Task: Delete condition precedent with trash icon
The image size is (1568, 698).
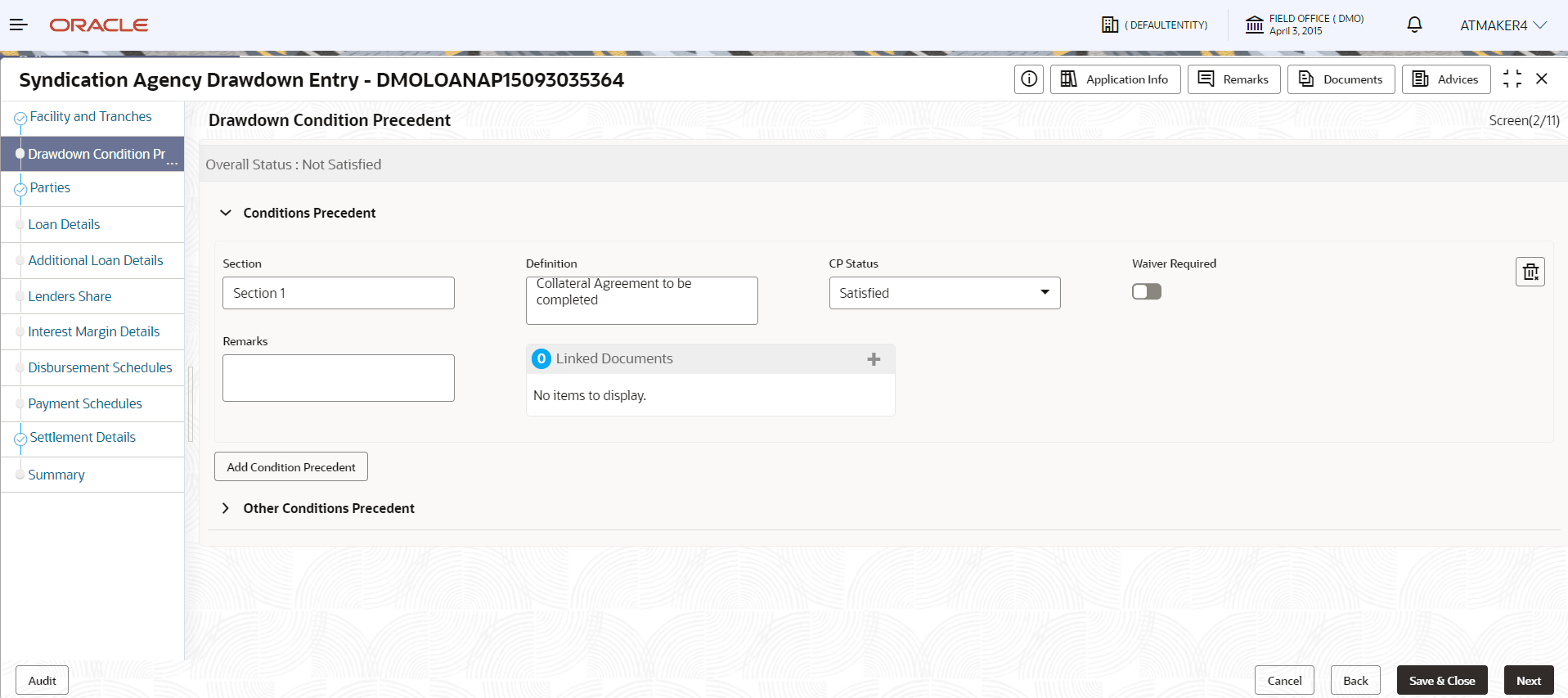Action: 1530,272
